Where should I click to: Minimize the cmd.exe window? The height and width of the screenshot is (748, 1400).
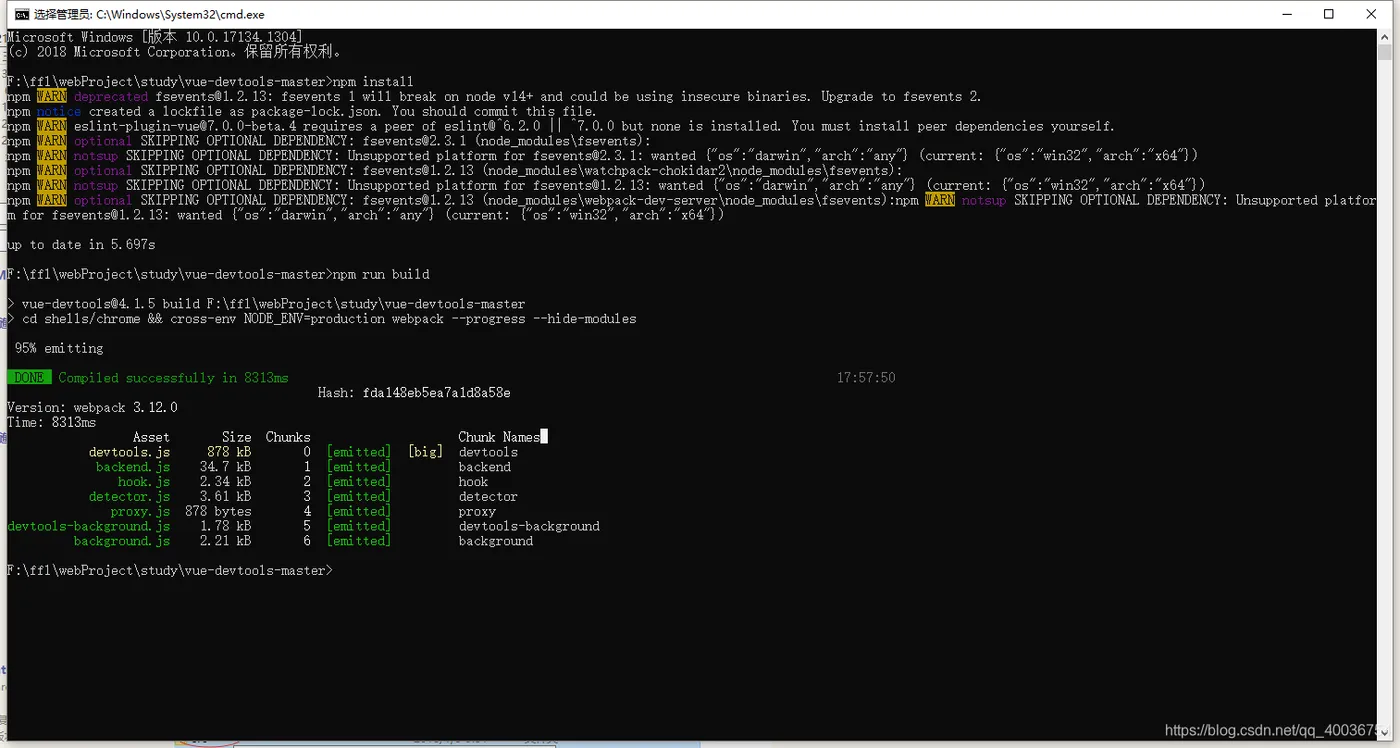(x=1286, y=14)
